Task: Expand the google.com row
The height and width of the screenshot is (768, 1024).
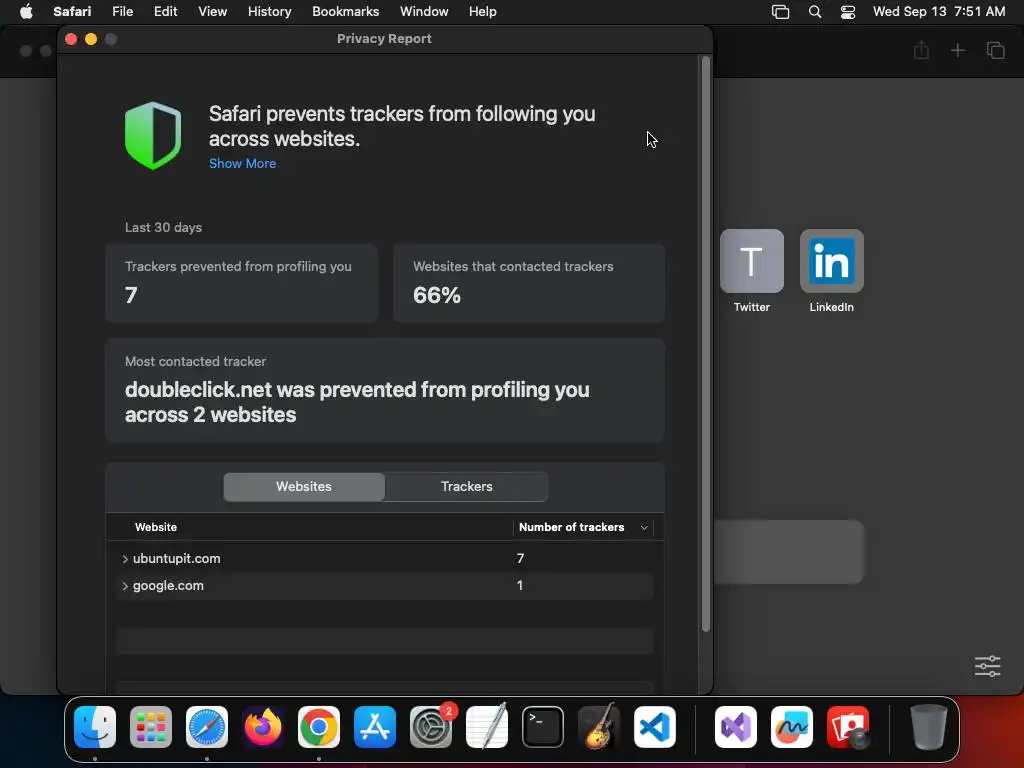Action: pyautogui.click(x=125, y=586)
